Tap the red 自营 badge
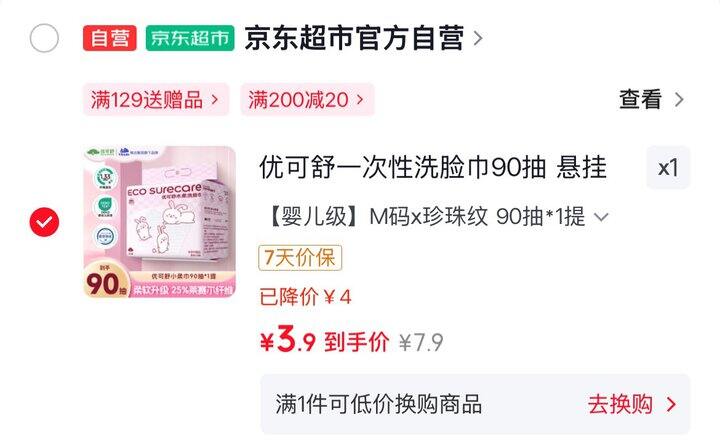 click(x=110, y=38)
